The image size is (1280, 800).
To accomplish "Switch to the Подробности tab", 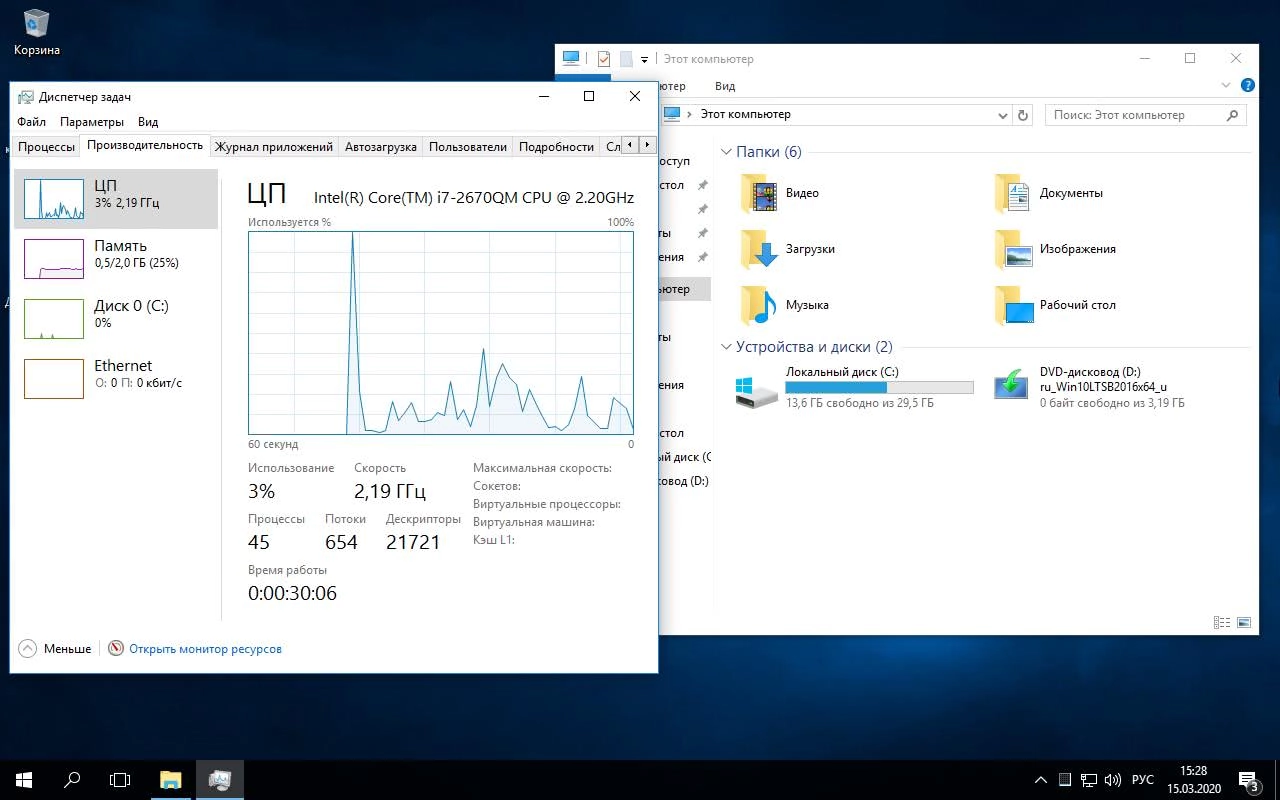I will tap(556, 147).
